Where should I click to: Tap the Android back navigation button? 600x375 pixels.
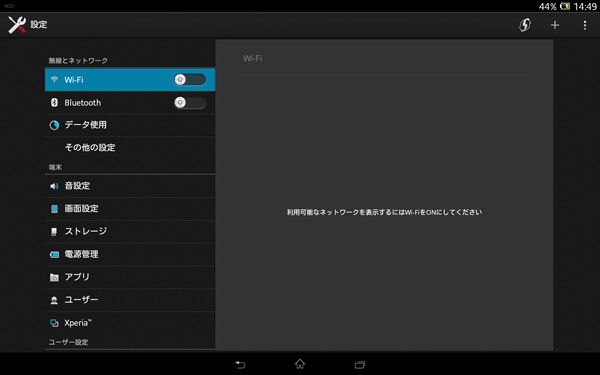pyautogui.click(x=240, y=364)
